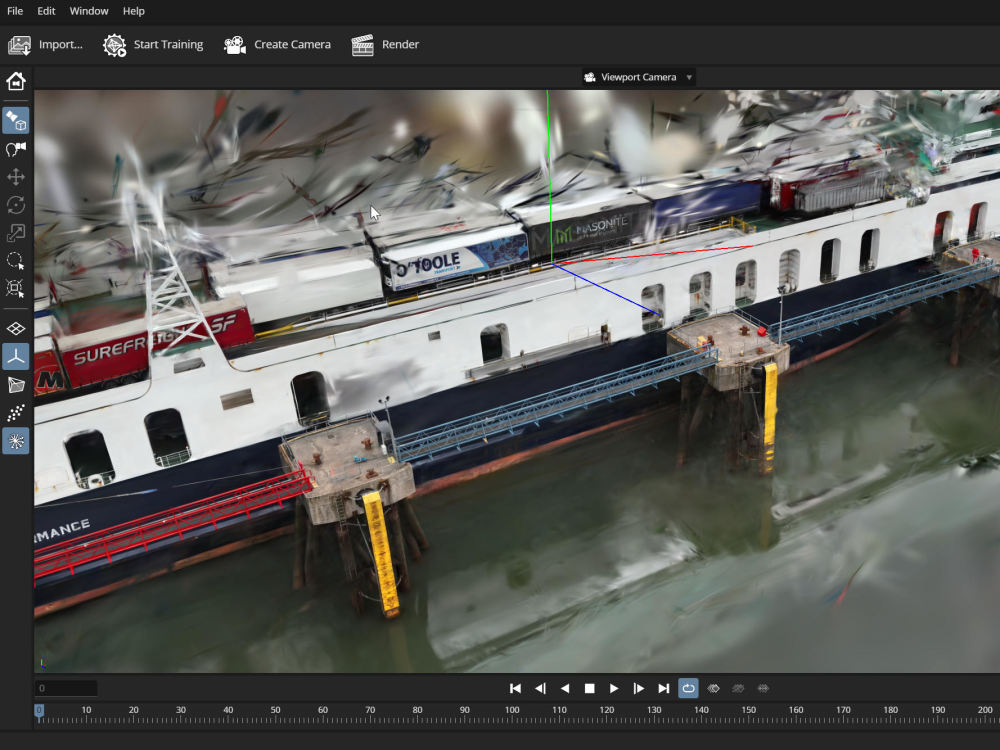
Task: Click the current frame number field
Action: click(66, 688)
